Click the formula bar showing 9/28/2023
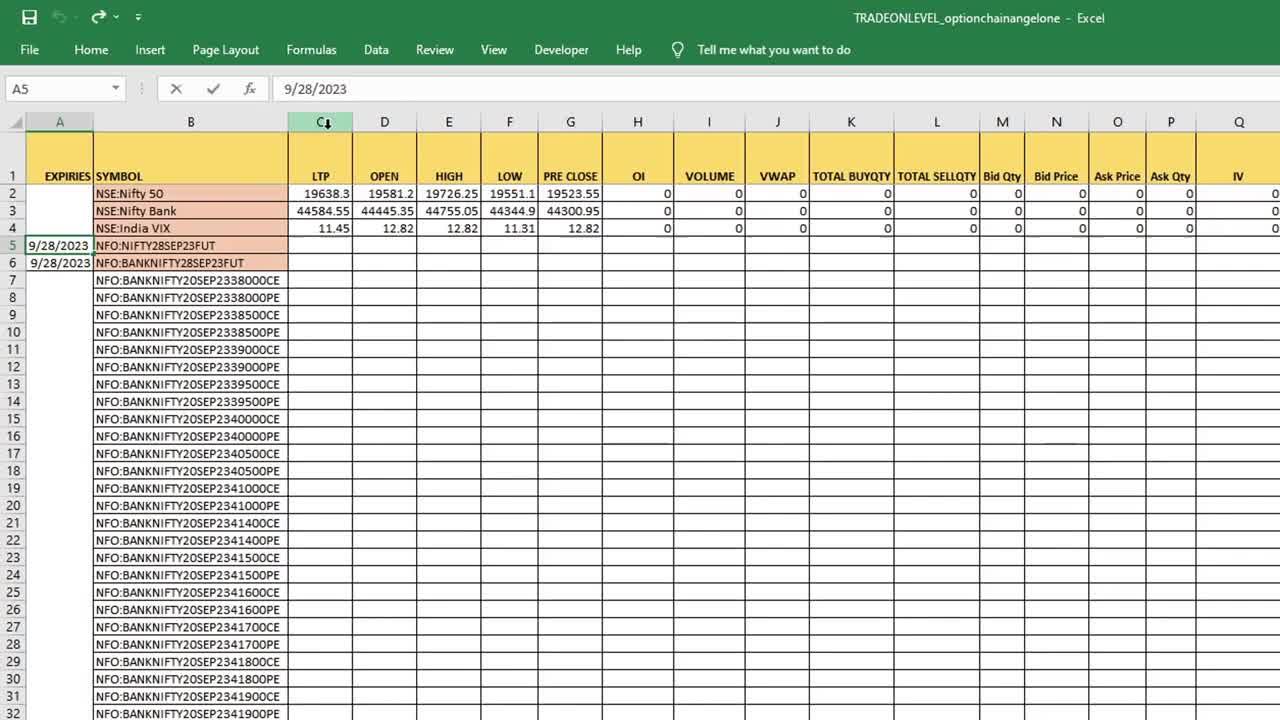1280x720 pixels. point(775,89)
